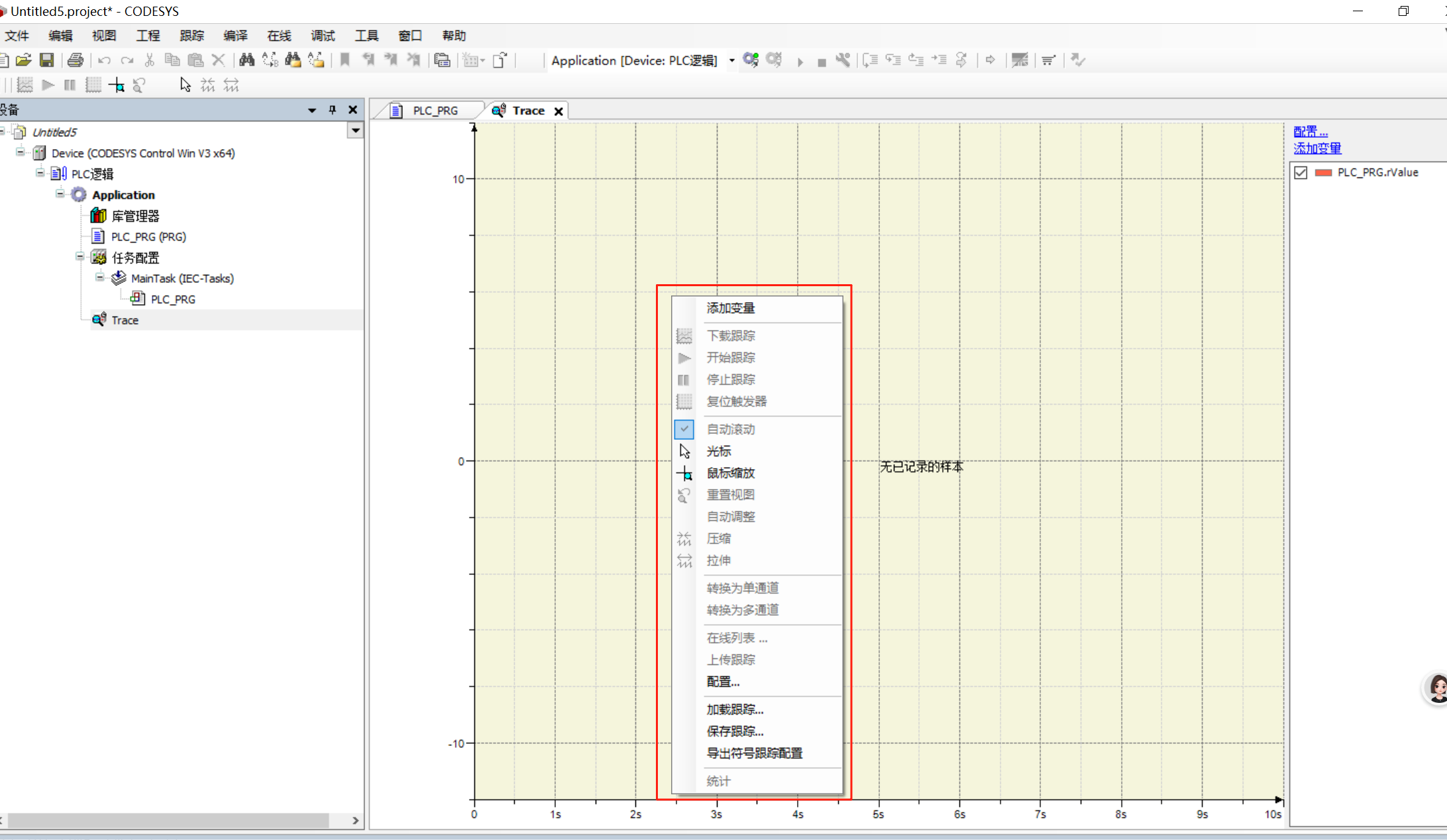Click the Print toolbar icon

[x=76, y=60]
